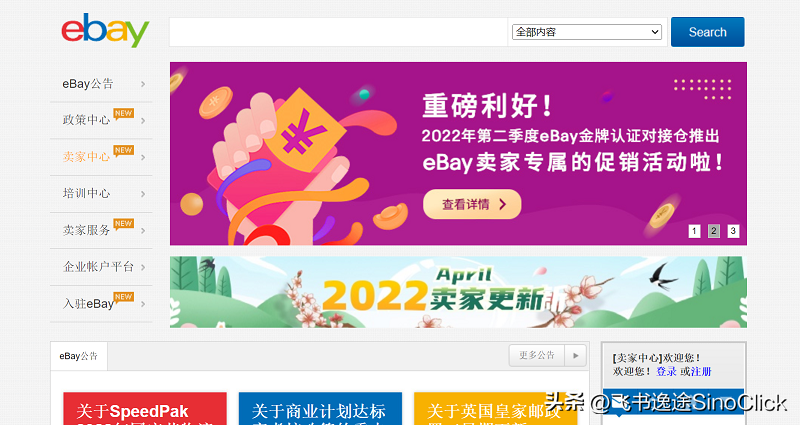Switch banner to slide 1

694,231
